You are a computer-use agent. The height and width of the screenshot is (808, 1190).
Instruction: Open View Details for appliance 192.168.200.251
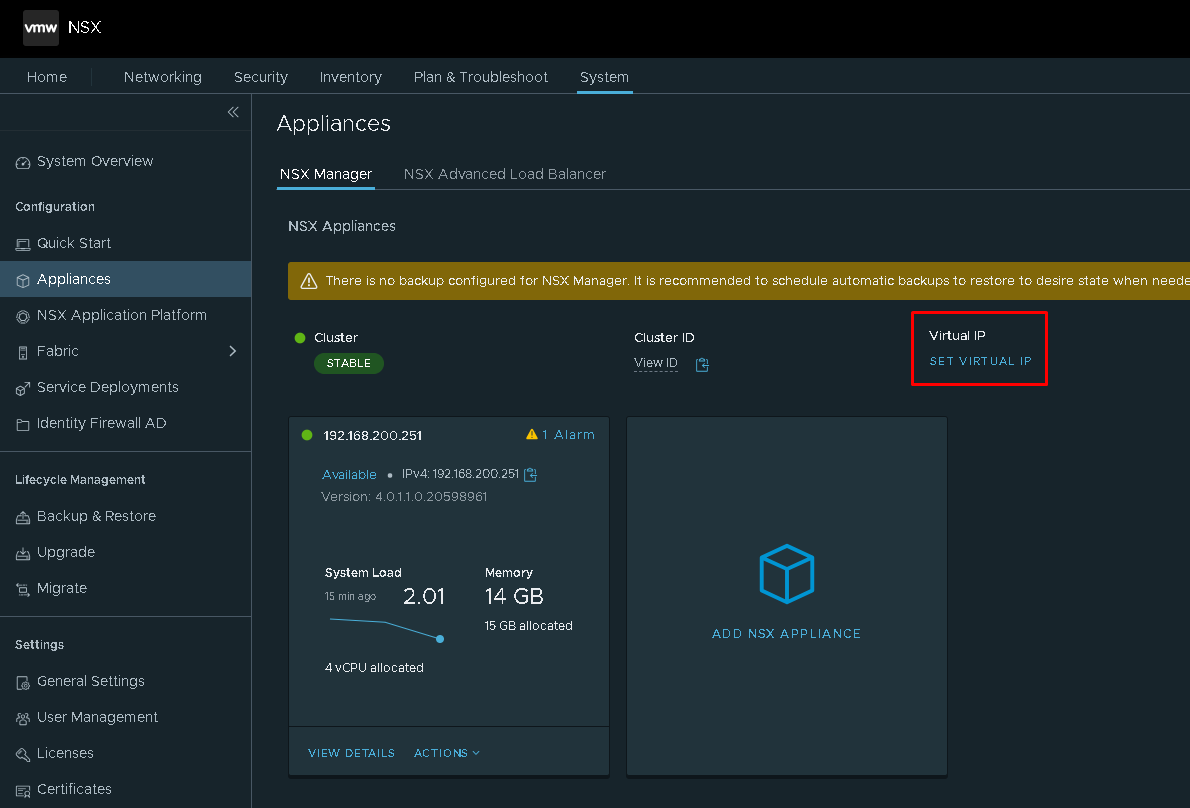(350, 753)
